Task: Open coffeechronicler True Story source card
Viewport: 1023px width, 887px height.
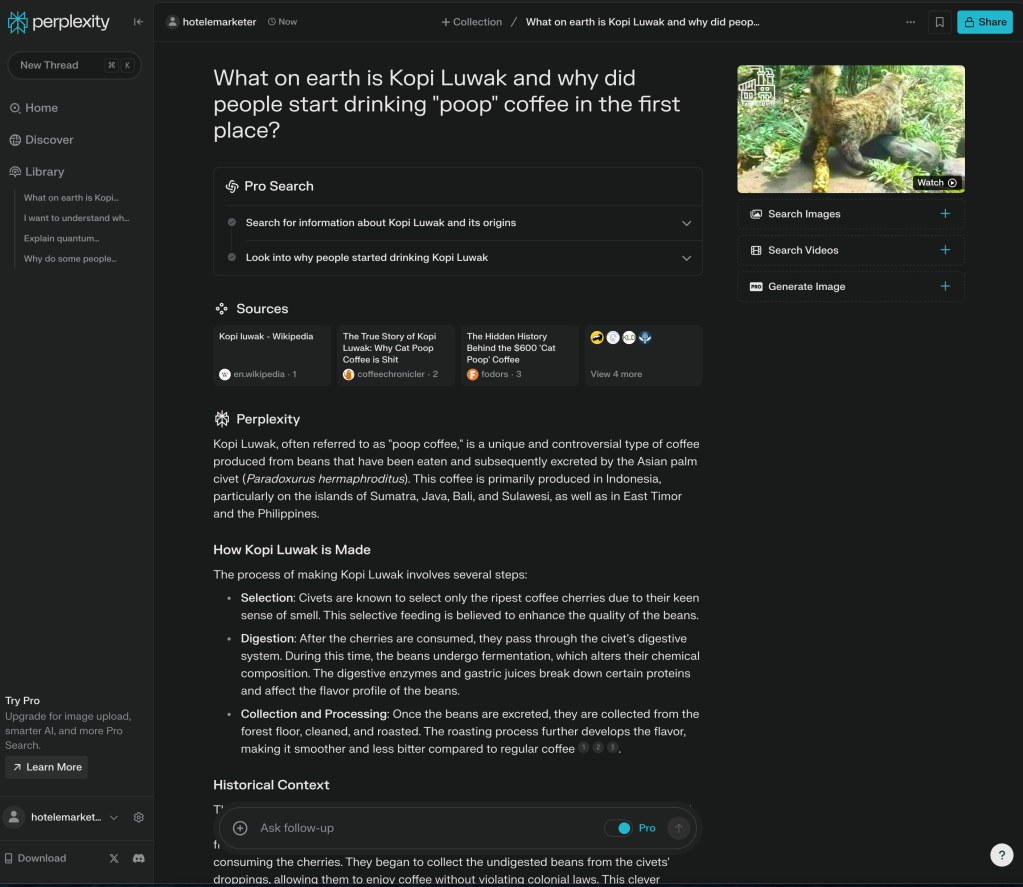Action: pyautogui.click(x=396, y=355)
